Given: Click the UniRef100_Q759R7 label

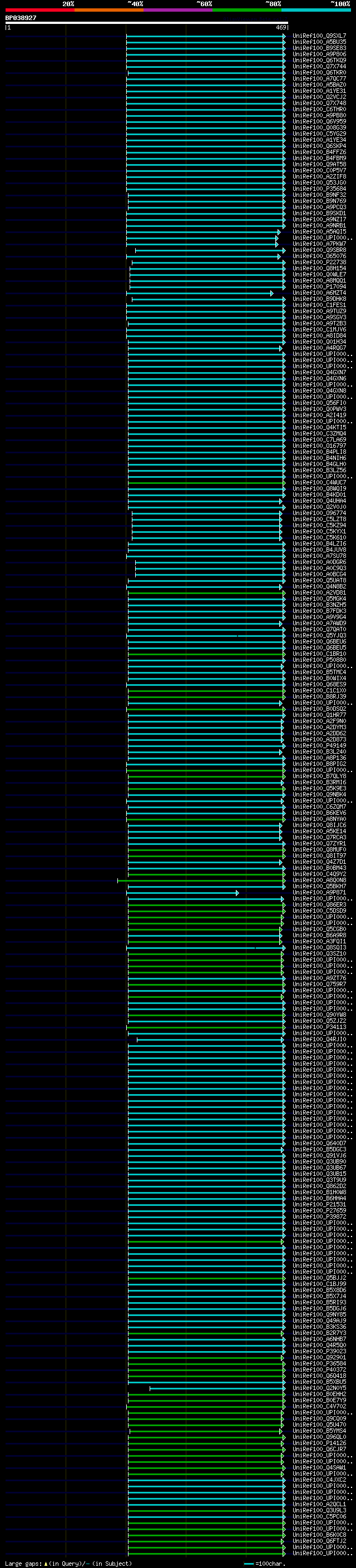Looking at the screenshot, I should click(319, 985).
